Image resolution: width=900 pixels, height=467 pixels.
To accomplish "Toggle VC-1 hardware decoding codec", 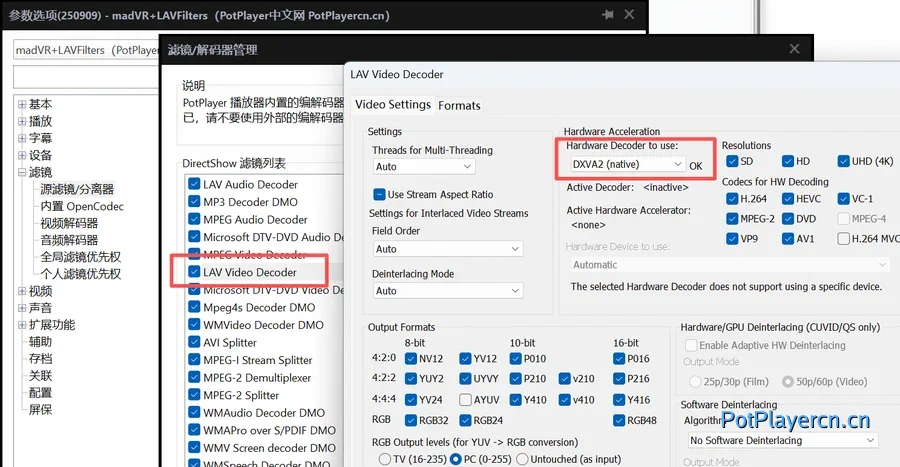I will [843, 199].
